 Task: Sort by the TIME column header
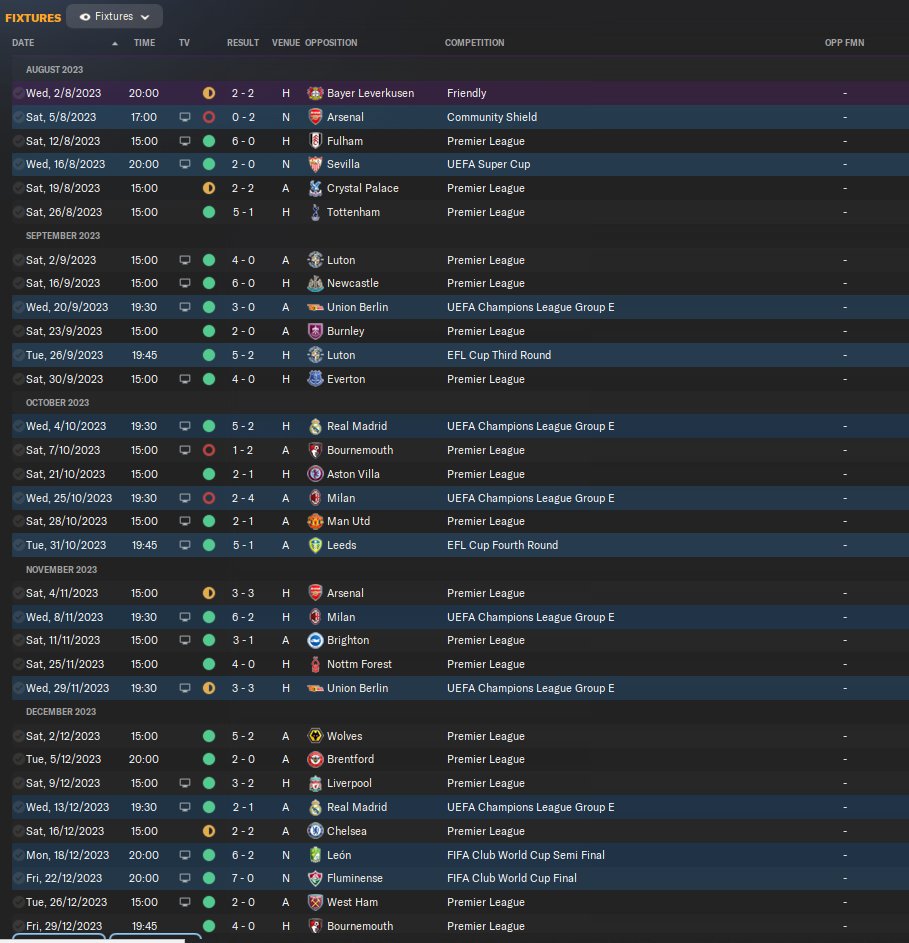click(144, 43)
